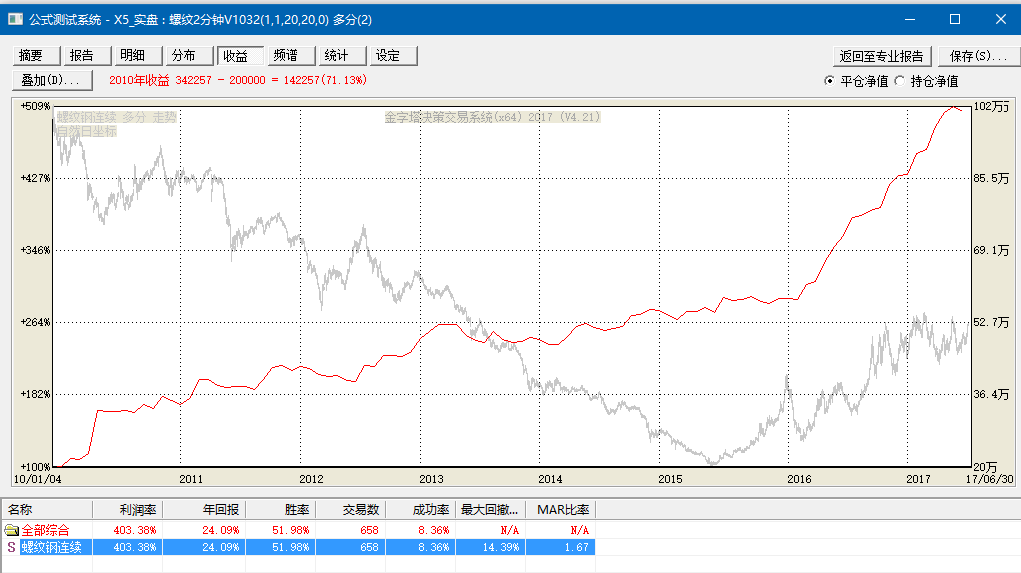
Task: Switch to the 统计 statistics tab
Action: (x=342, y=56)
